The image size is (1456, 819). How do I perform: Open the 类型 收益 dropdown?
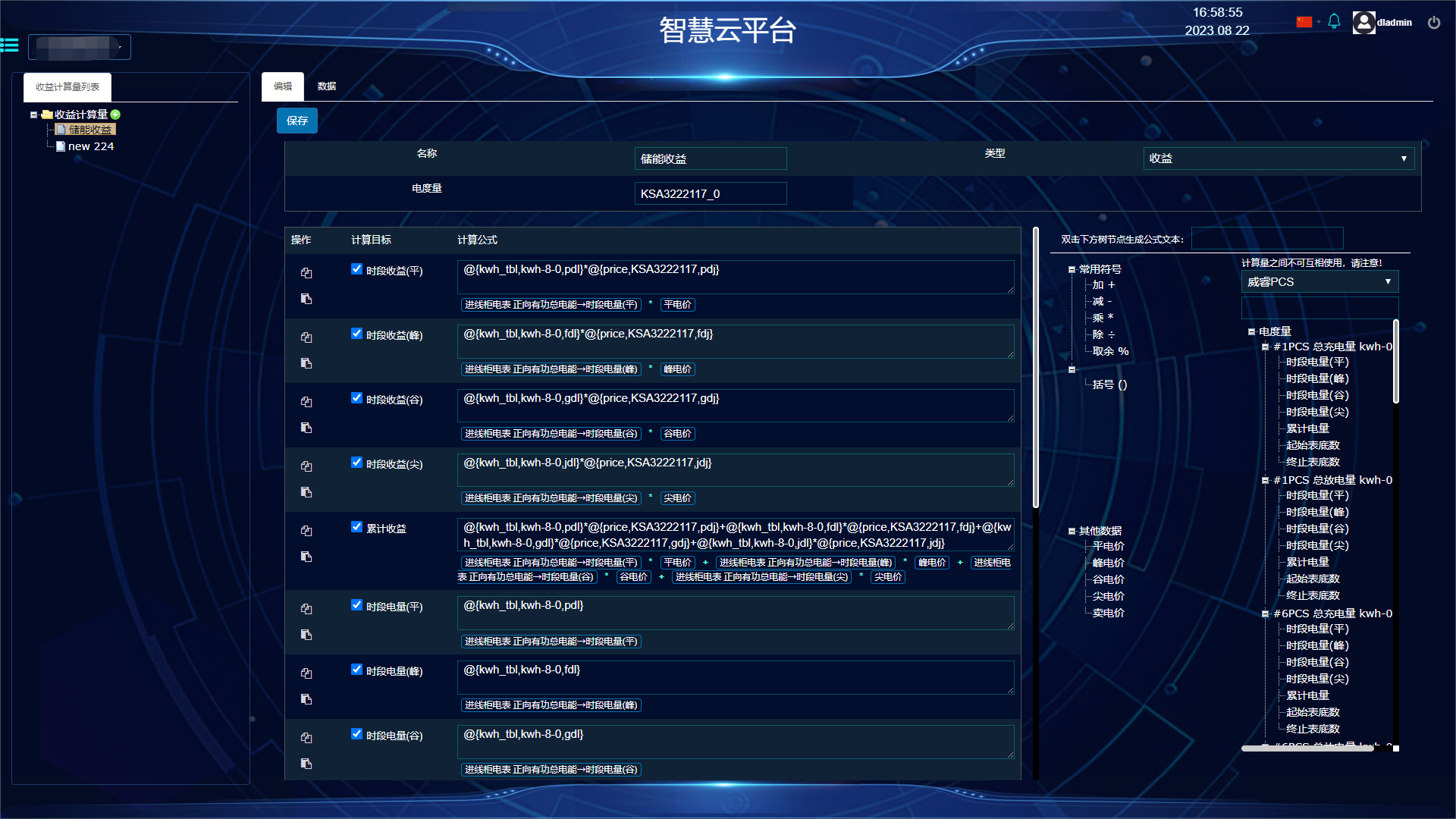(1278, 158)
